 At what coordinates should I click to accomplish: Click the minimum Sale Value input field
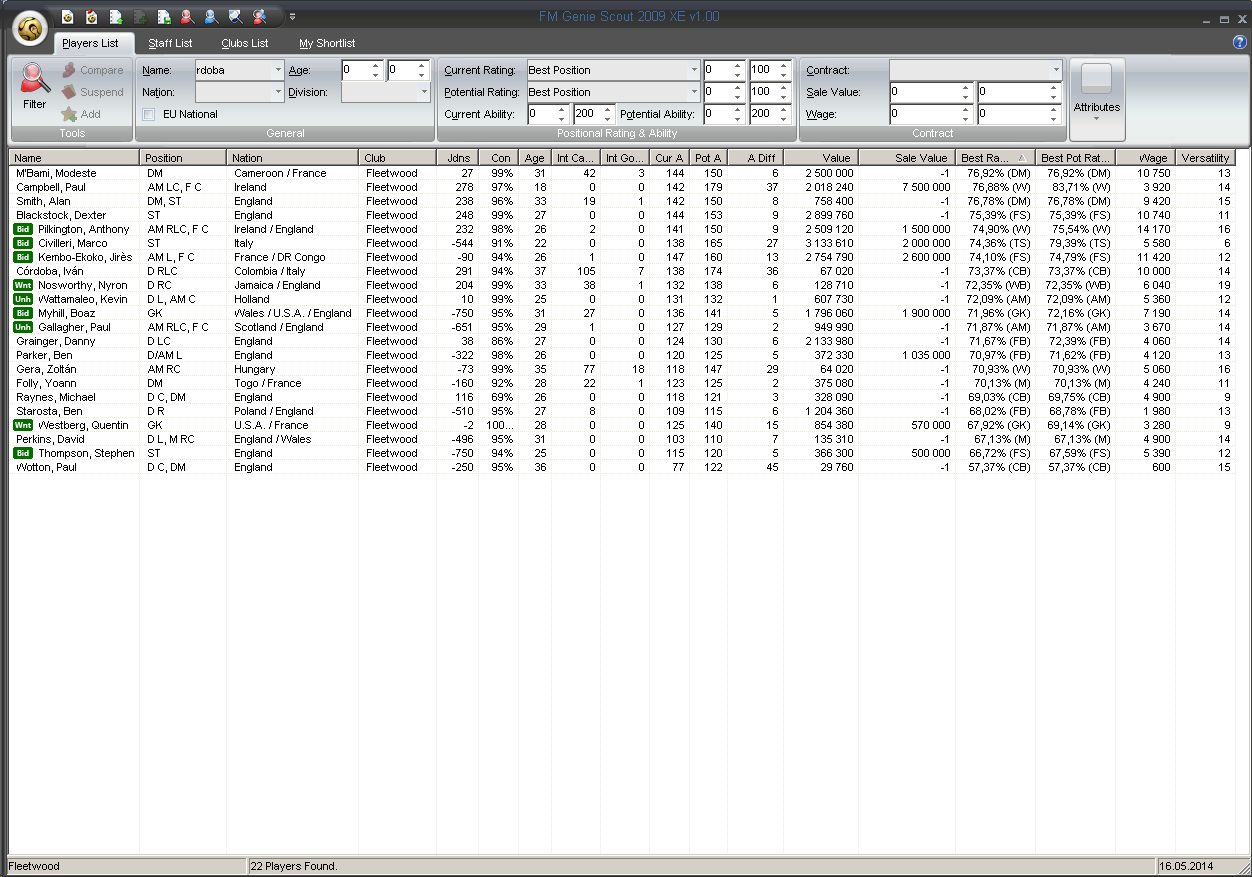tap(925, 92)
